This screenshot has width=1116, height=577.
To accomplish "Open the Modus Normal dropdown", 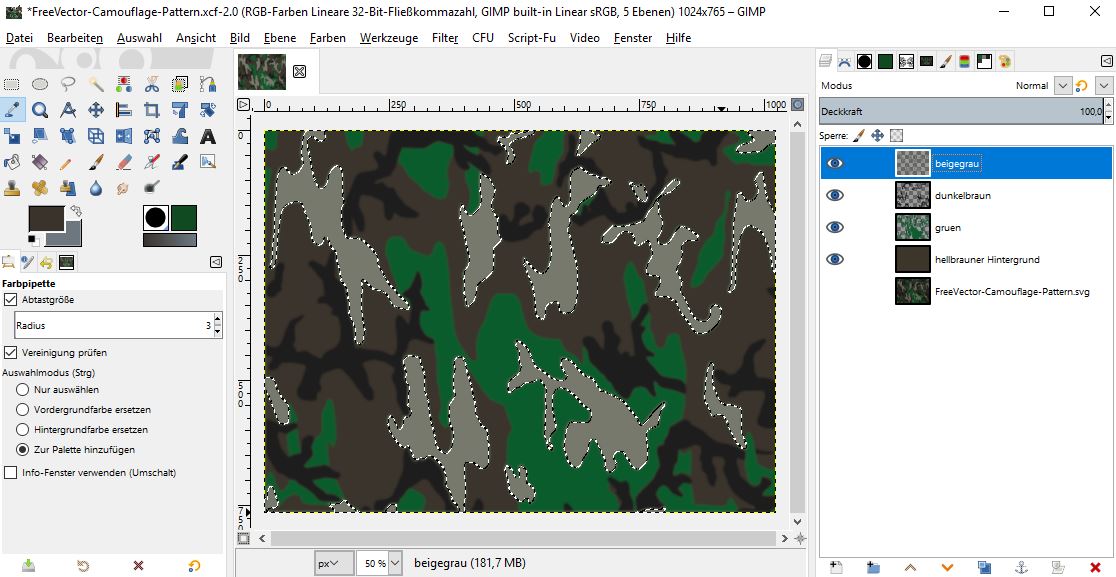I will pyautogui.click(x=1062, y=86).
